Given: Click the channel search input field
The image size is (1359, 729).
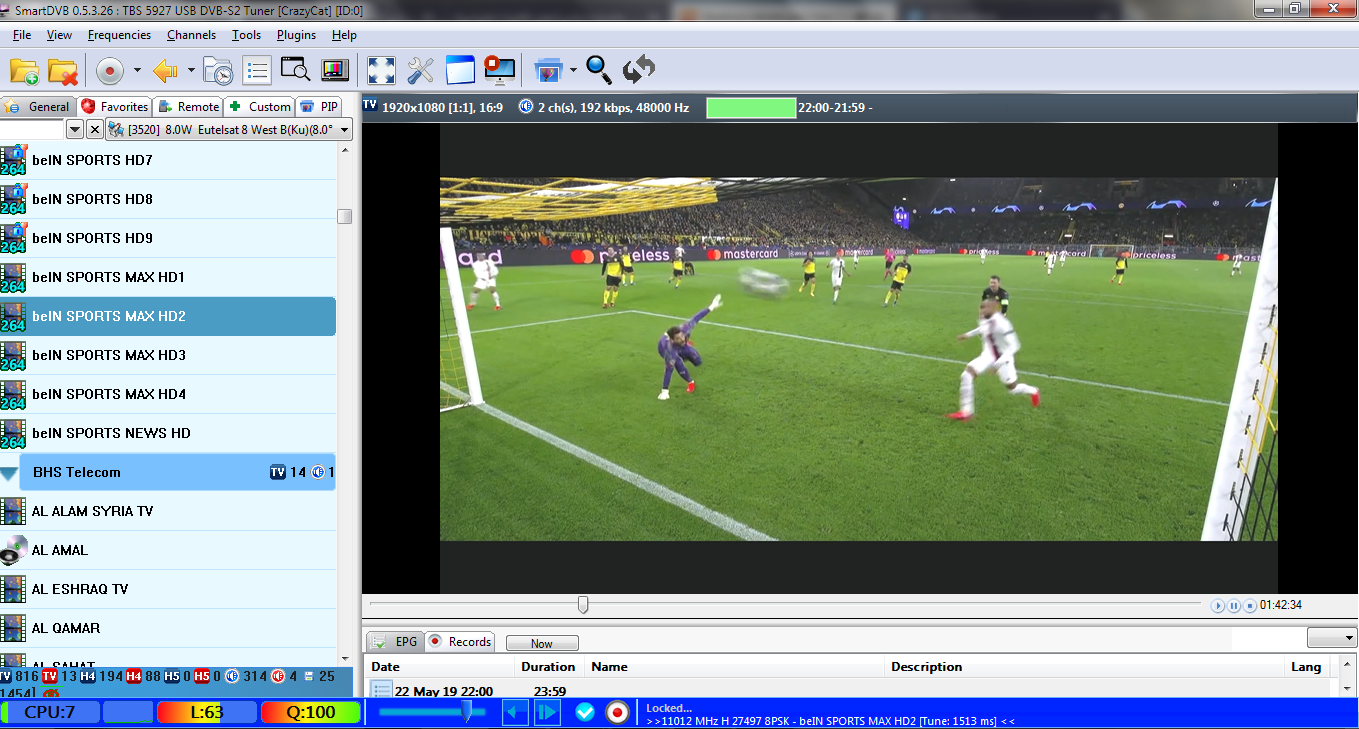Looking at the screenshot, I should [x=32, y=129].
